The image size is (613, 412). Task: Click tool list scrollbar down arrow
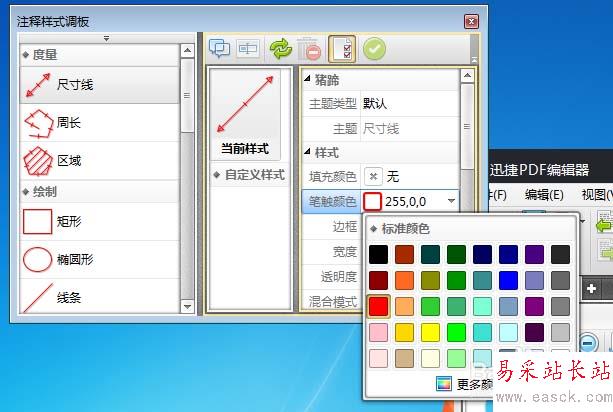[187, 307]
